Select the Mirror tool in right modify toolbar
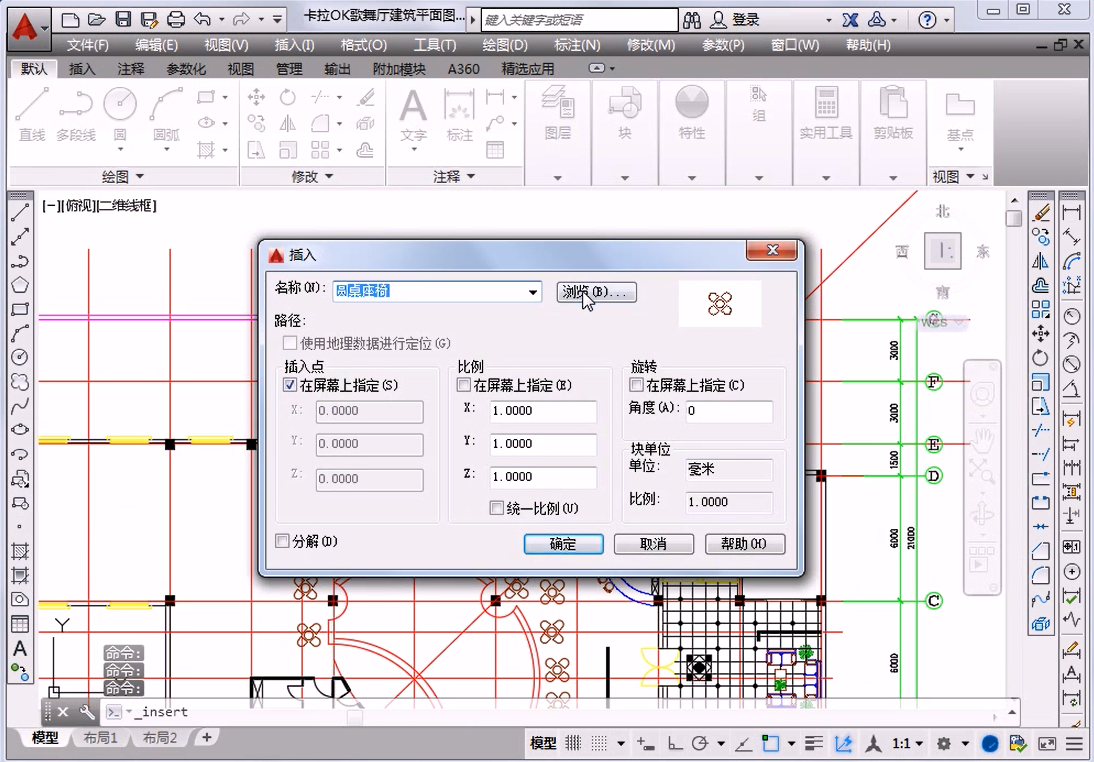The width and height of the screenshot is (1094, 762). [1040, 261]
